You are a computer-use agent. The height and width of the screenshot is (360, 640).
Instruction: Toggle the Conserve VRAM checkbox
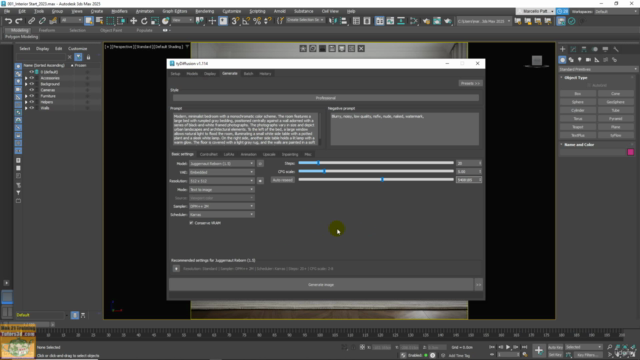[x=191, y=223]
